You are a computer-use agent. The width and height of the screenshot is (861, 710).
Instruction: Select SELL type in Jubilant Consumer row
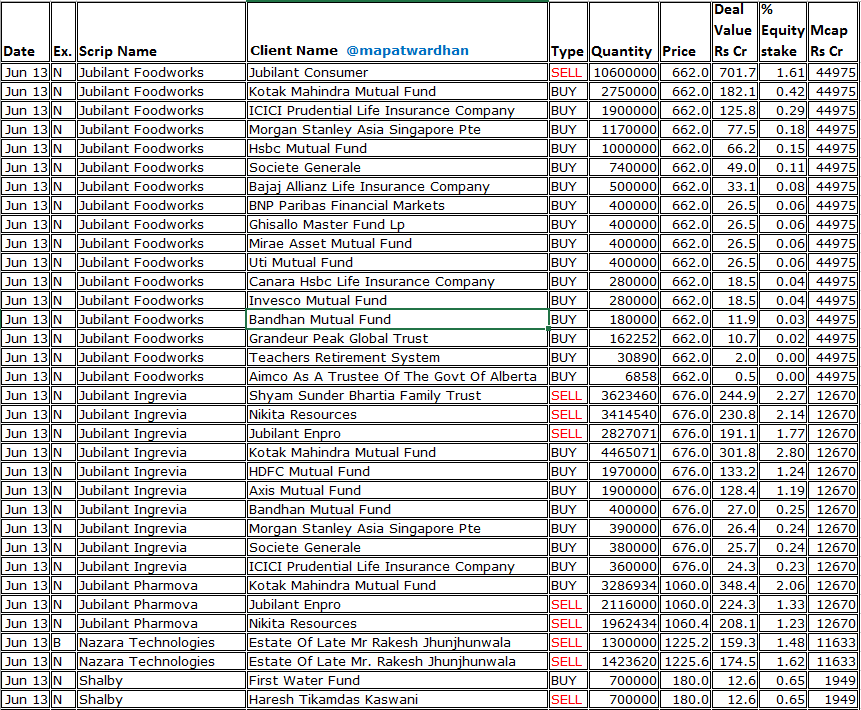568,72
